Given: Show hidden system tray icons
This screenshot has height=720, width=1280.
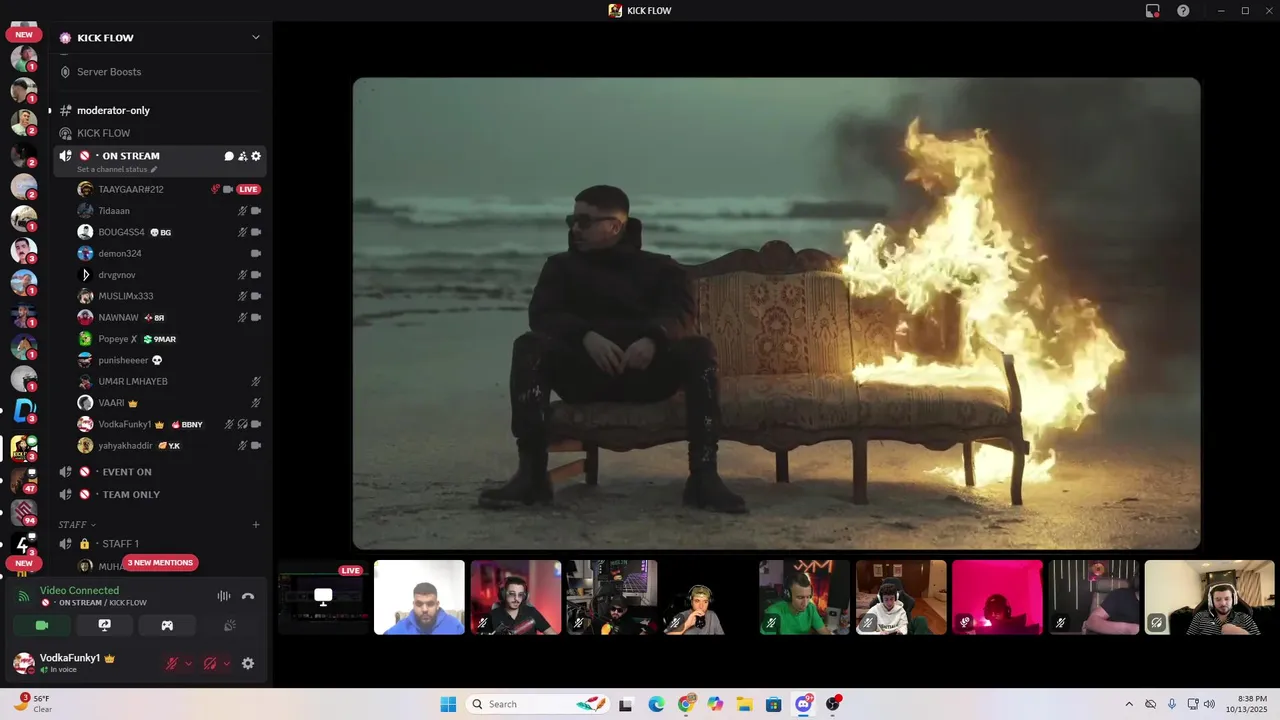Looking at the screenshot, I should pyautogui.click(x=1129, y=704).
